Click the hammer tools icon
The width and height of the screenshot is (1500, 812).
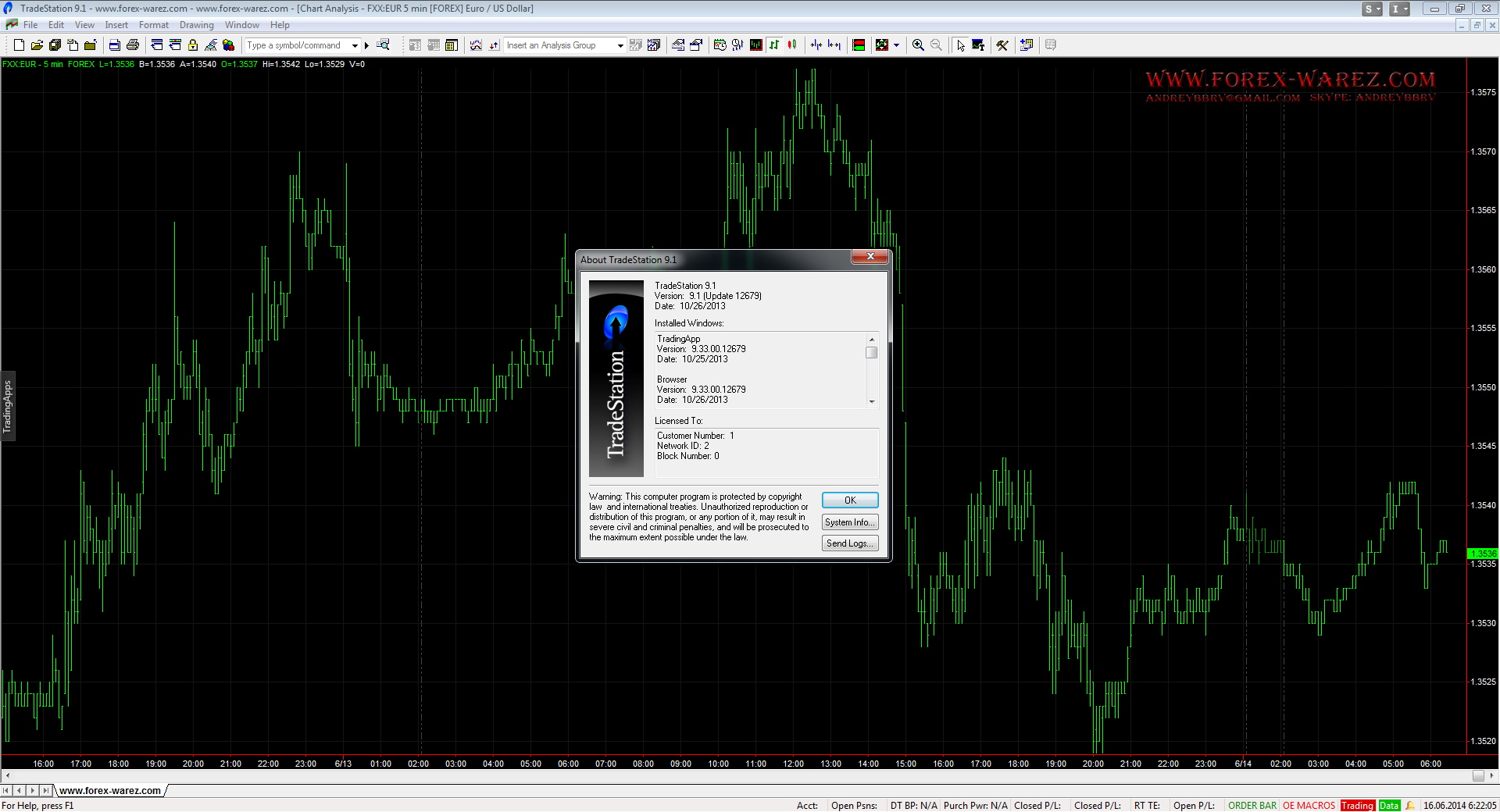[1002, 45]
